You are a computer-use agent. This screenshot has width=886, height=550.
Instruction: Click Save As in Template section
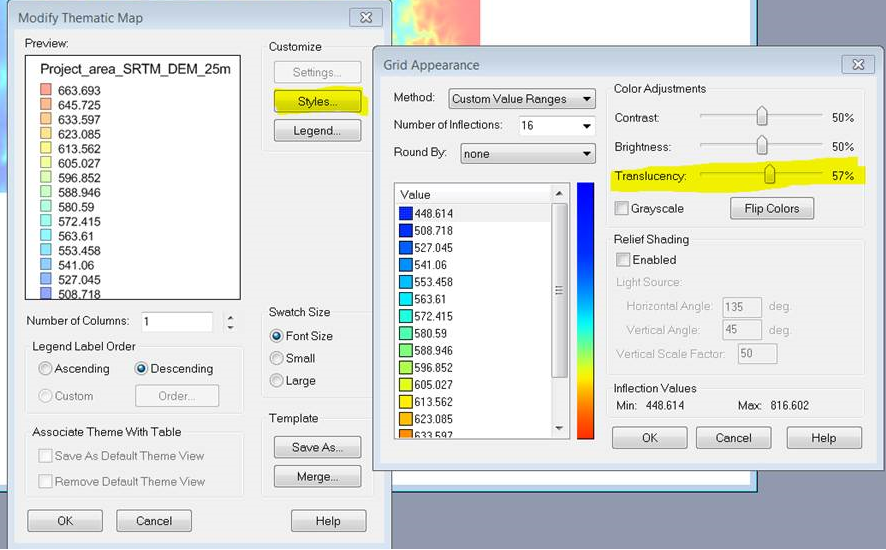(x=317, y=447)
